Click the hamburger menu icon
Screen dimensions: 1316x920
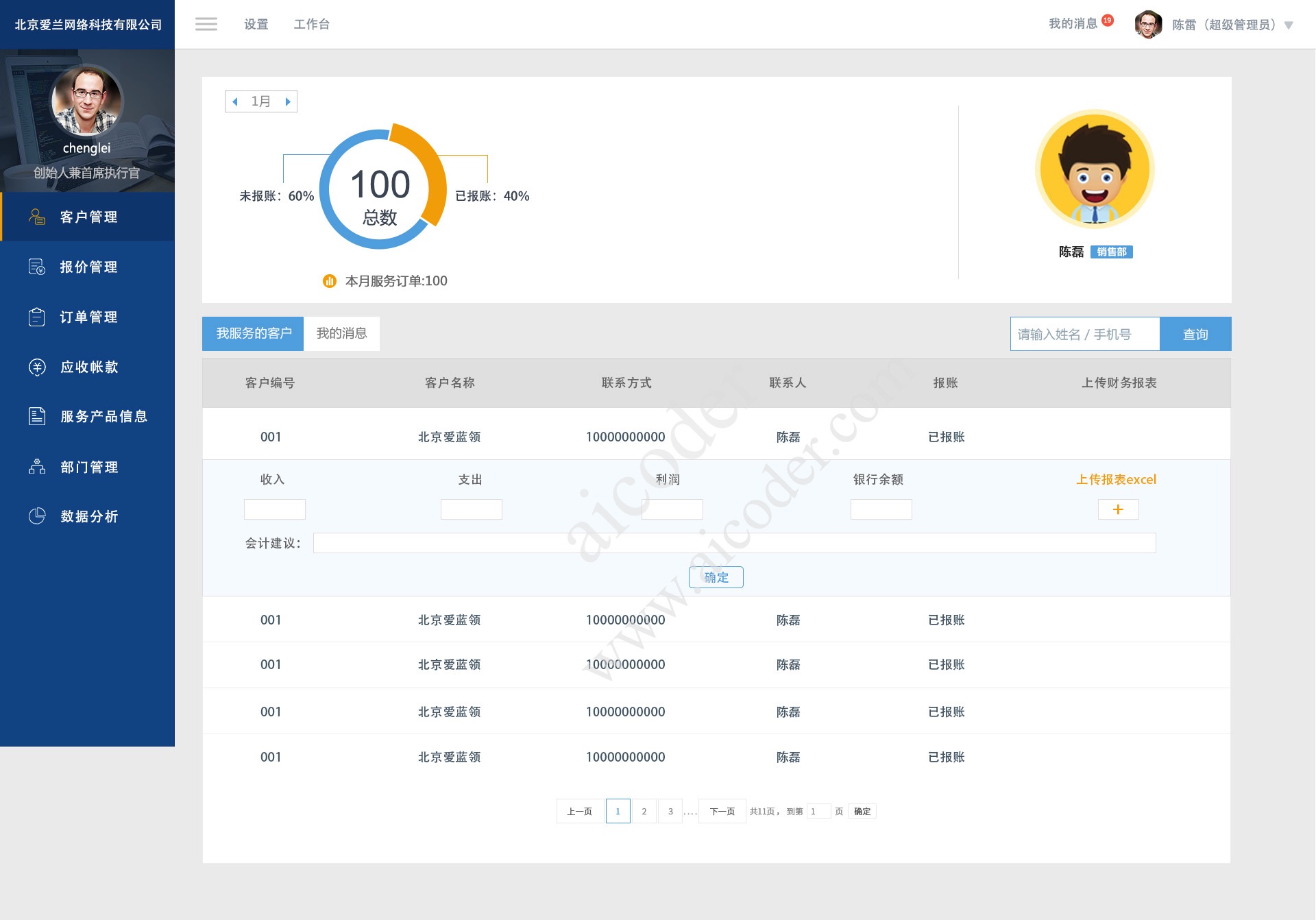point(206,23)
